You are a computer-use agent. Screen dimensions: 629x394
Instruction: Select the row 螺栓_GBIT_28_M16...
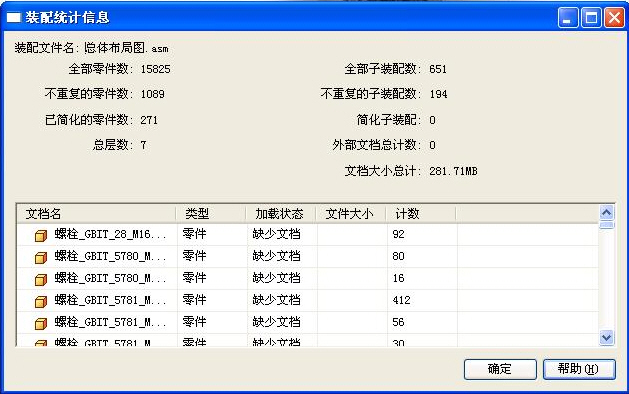(x=308, y=235)
